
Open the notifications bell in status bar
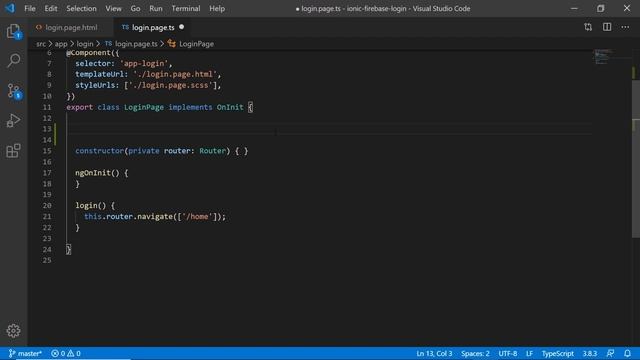(627, 353)
